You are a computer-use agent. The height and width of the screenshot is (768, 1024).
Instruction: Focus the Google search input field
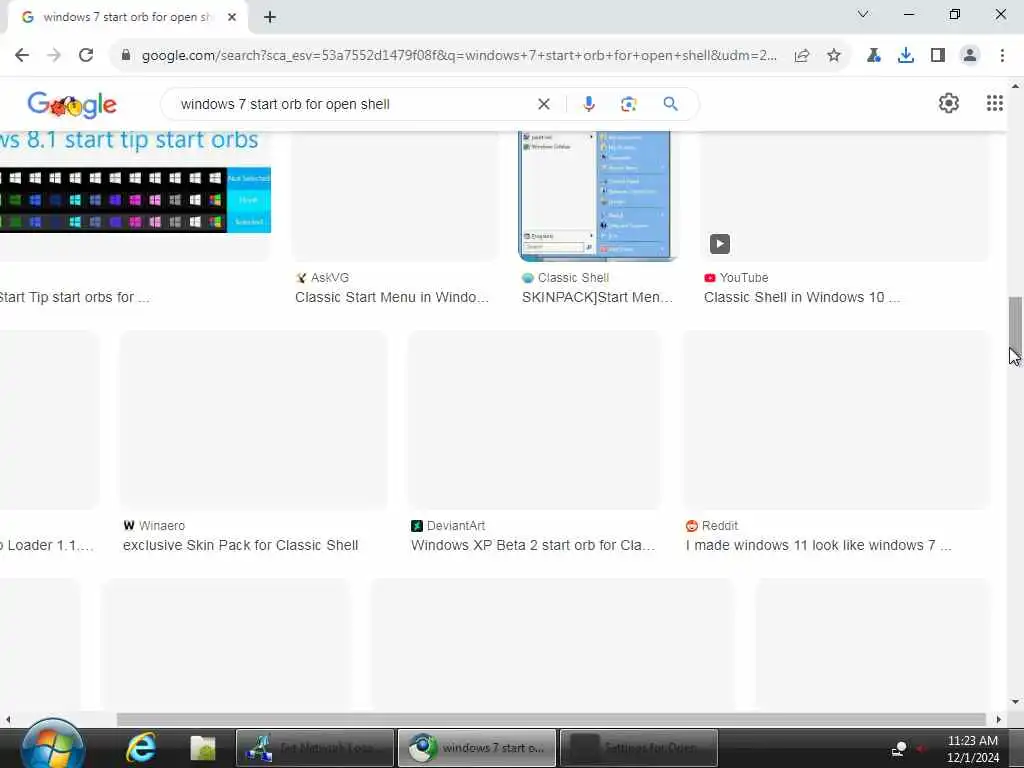pyautogui.click(x=353, y=104)
